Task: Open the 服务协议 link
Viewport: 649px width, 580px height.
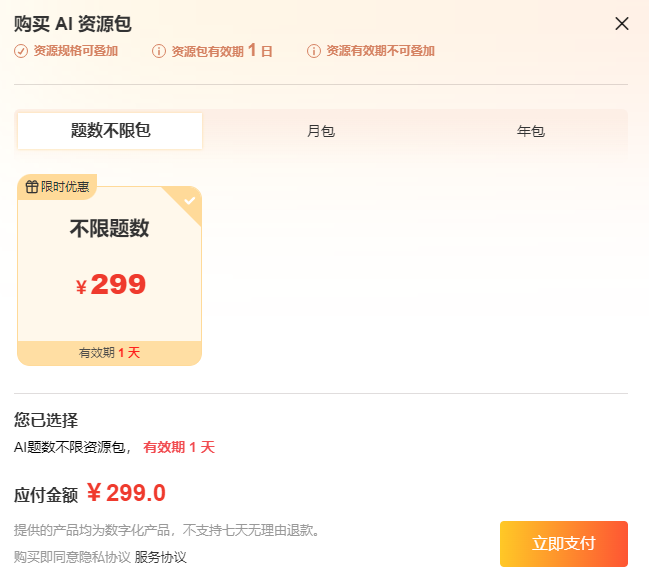Action: 161,557
